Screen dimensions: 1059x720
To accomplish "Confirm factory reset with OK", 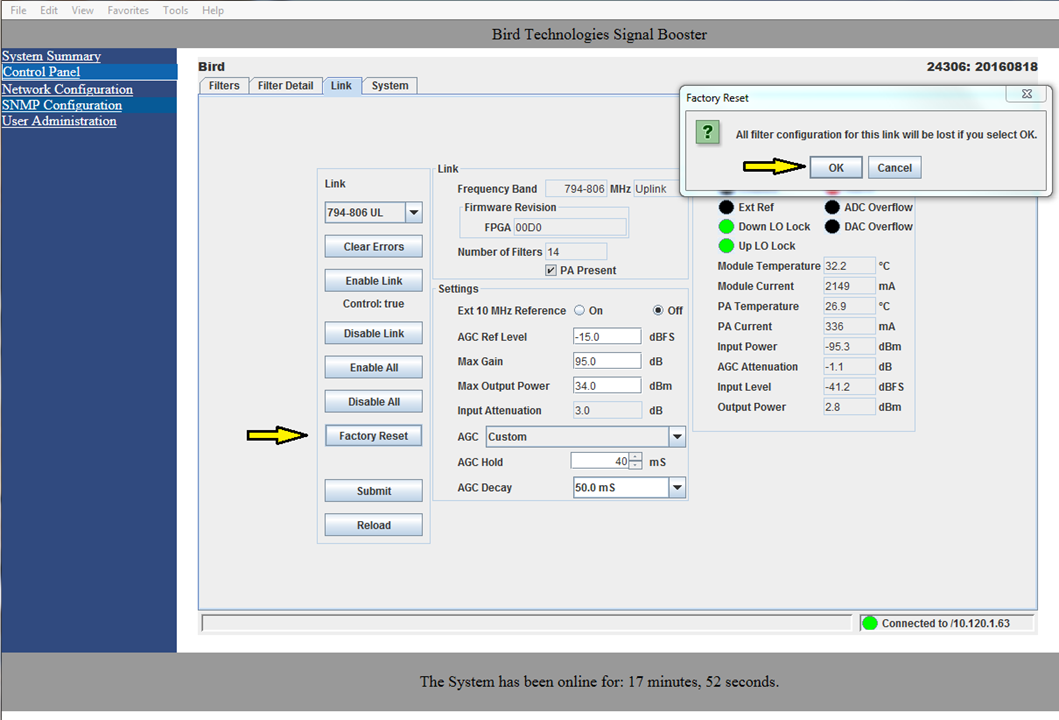I will 836,168.
